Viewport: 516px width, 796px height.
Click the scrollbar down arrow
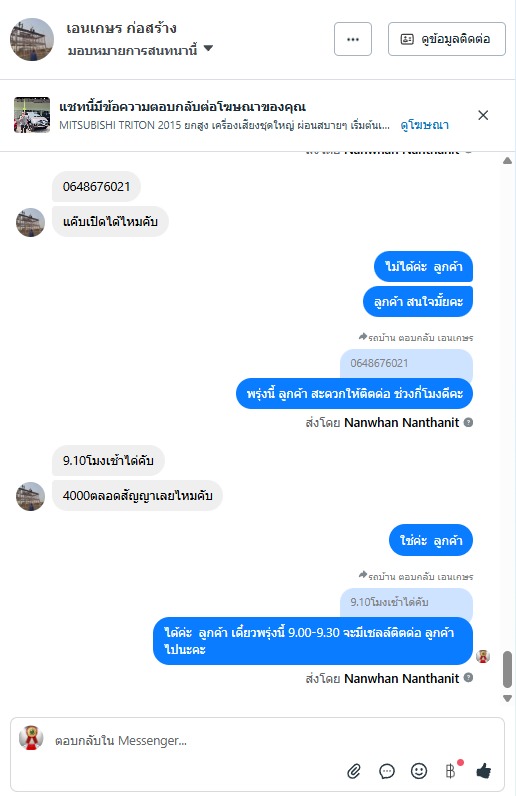507,699
